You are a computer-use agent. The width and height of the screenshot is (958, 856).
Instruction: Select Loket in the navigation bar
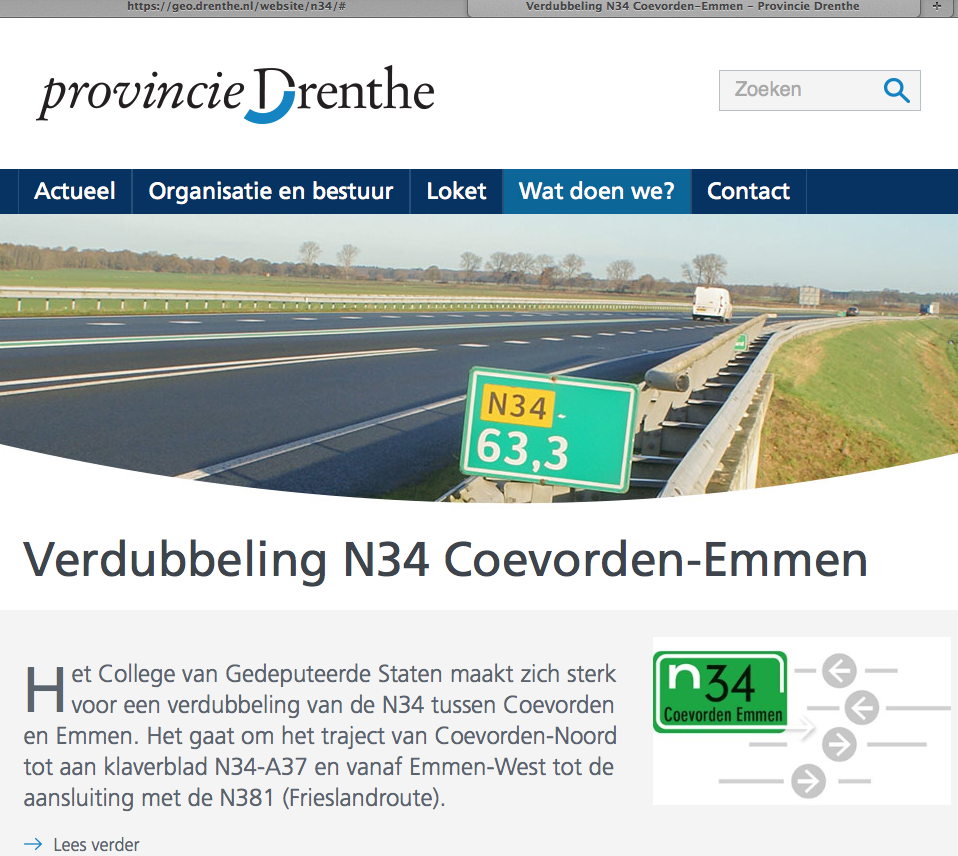[456, 191]
